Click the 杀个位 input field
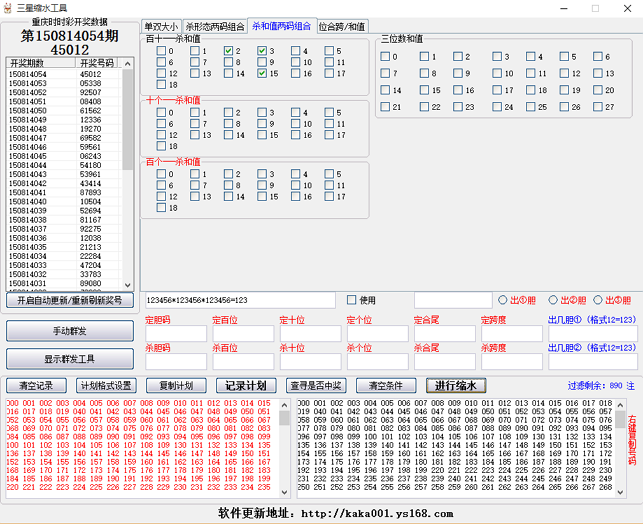Viewport: 643px width, 524px height. (378, 362)
